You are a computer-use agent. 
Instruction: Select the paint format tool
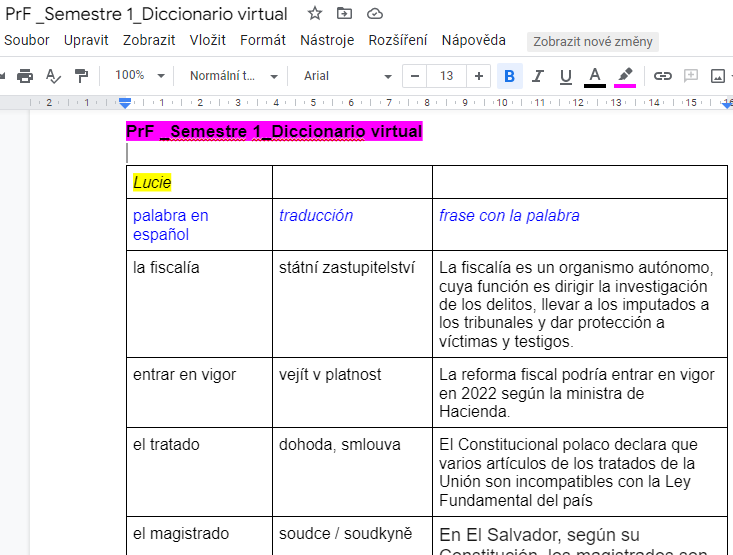(x=81, y=76)
